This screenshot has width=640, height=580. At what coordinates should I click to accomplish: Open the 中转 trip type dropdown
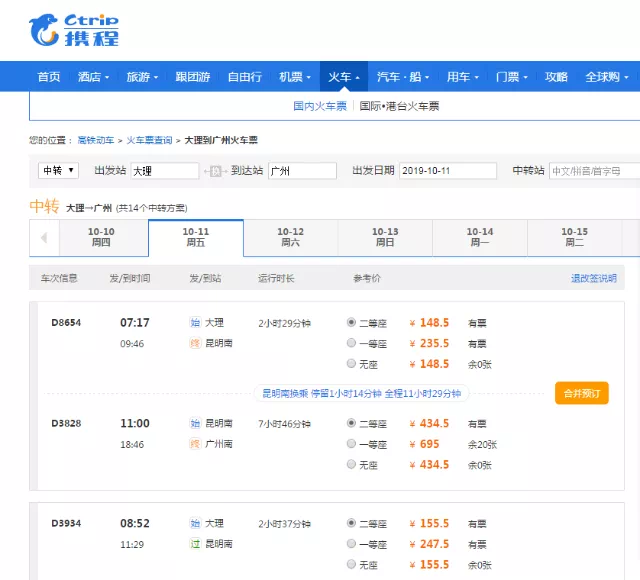pos(58,171)
